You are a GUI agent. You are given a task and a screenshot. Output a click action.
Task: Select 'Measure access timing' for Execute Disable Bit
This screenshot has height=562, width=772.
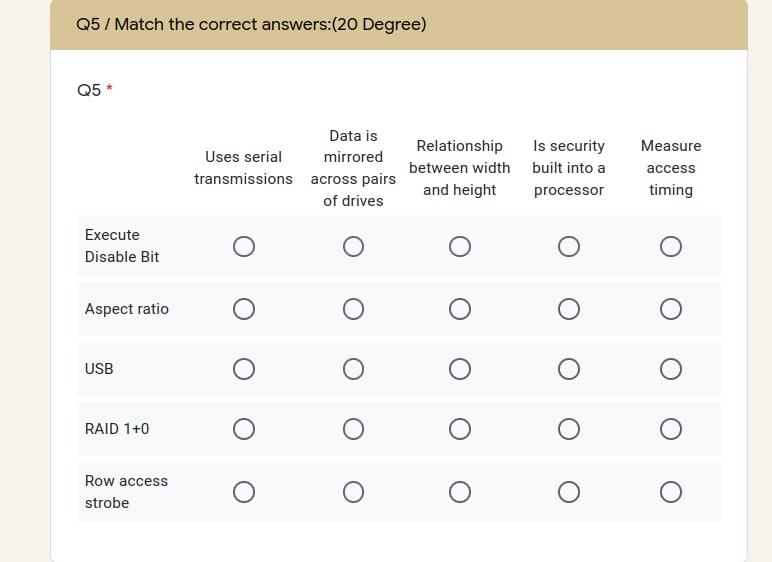coord(671,246)
